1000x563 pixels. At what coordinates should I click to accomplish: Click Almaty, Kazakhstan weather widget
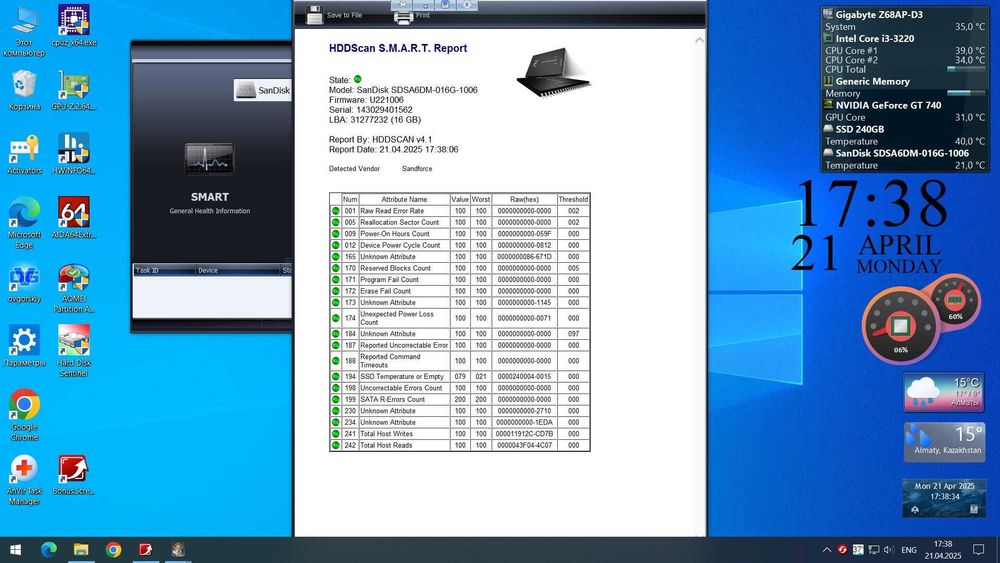(945, 441)
